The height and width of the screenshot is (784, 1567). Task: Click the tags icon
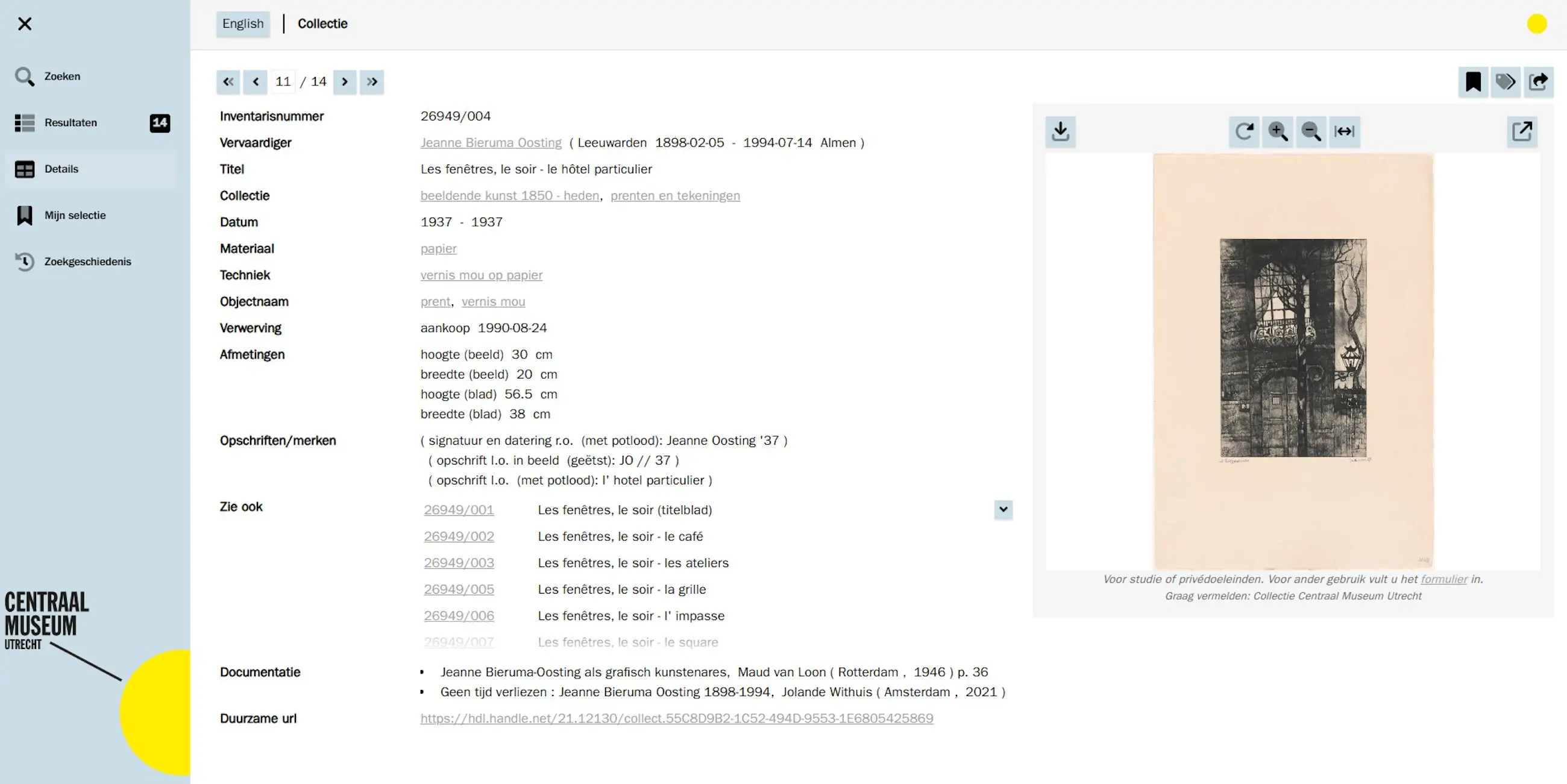coord(1506,82)
